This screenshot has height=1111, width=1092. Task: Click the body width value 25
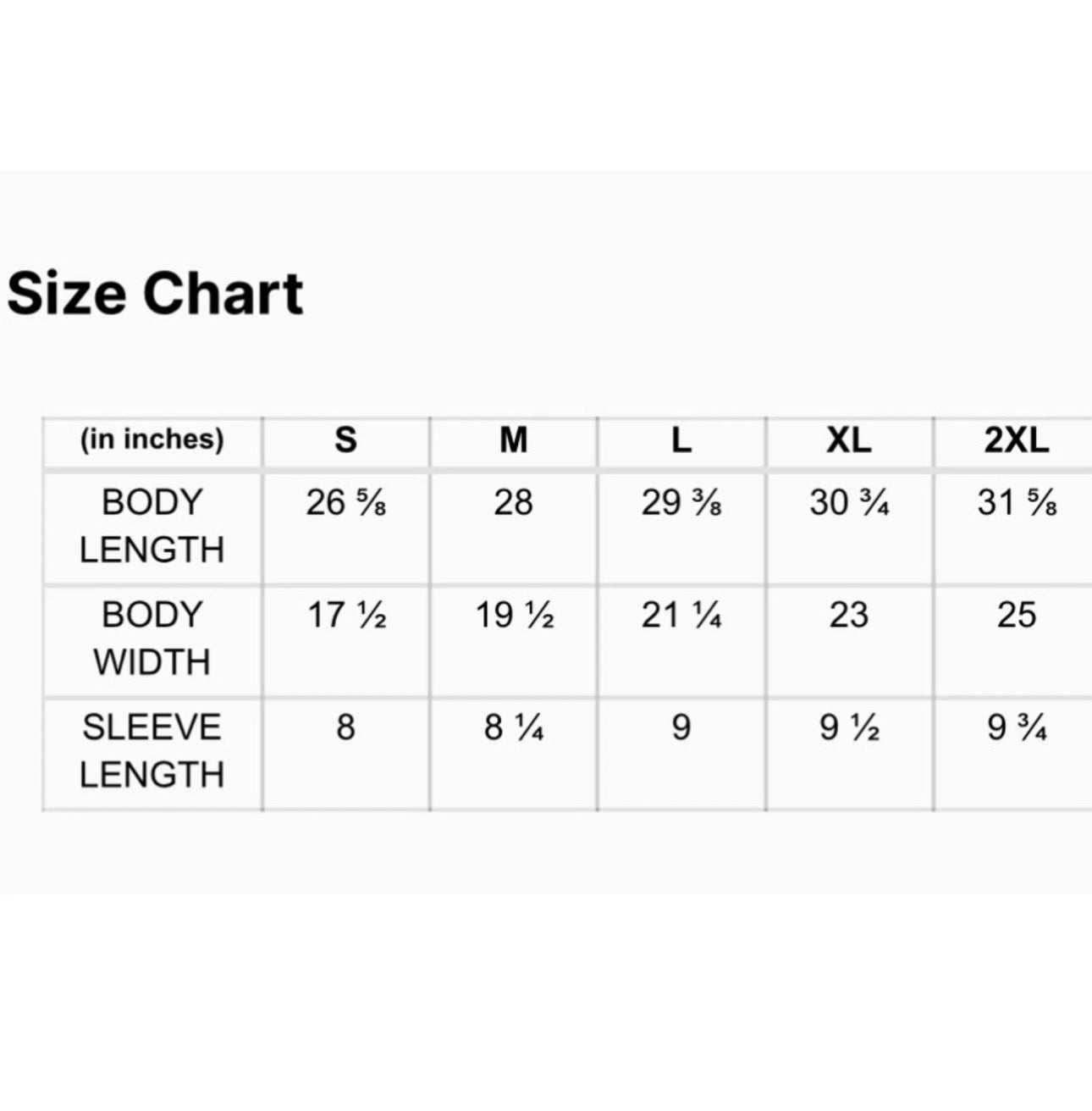coord(1016,616)
